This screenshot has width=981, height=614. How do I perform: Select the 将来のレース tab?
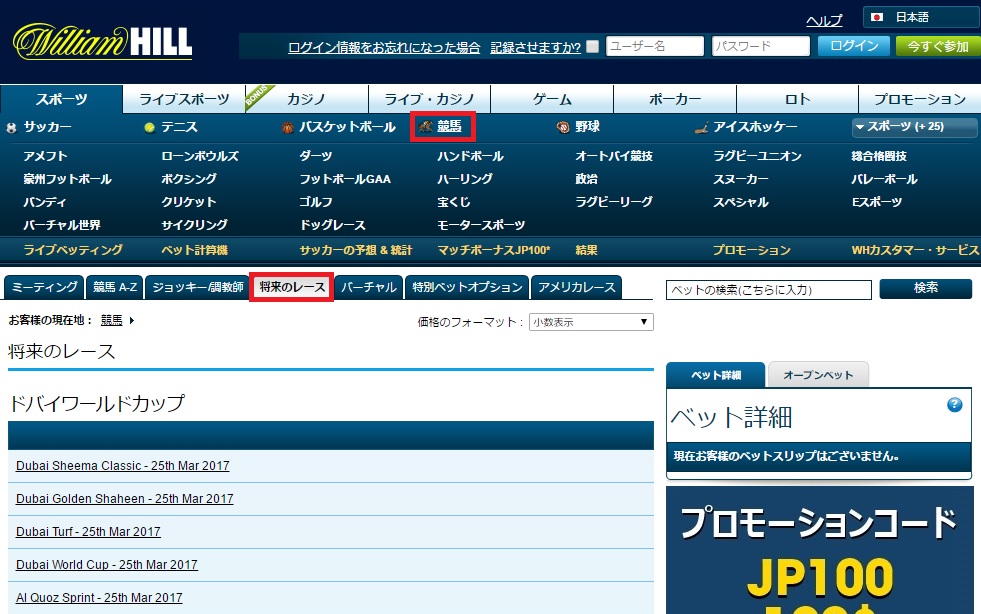pyautogui.click(x=292, y=287)
